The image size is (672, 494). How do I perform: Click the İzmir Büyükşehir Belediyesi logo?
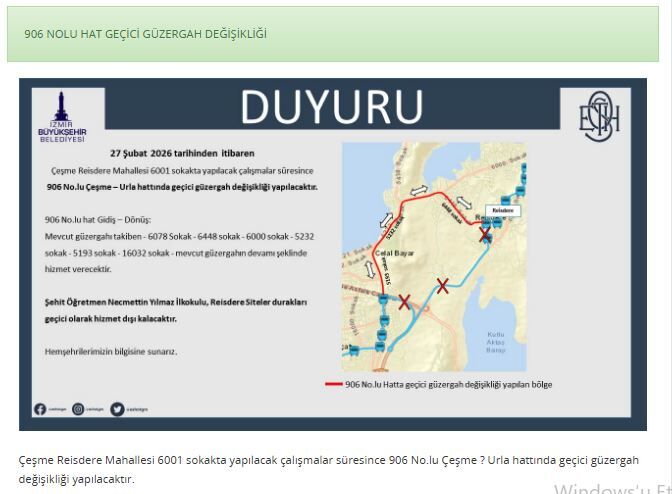pos(62,117)
